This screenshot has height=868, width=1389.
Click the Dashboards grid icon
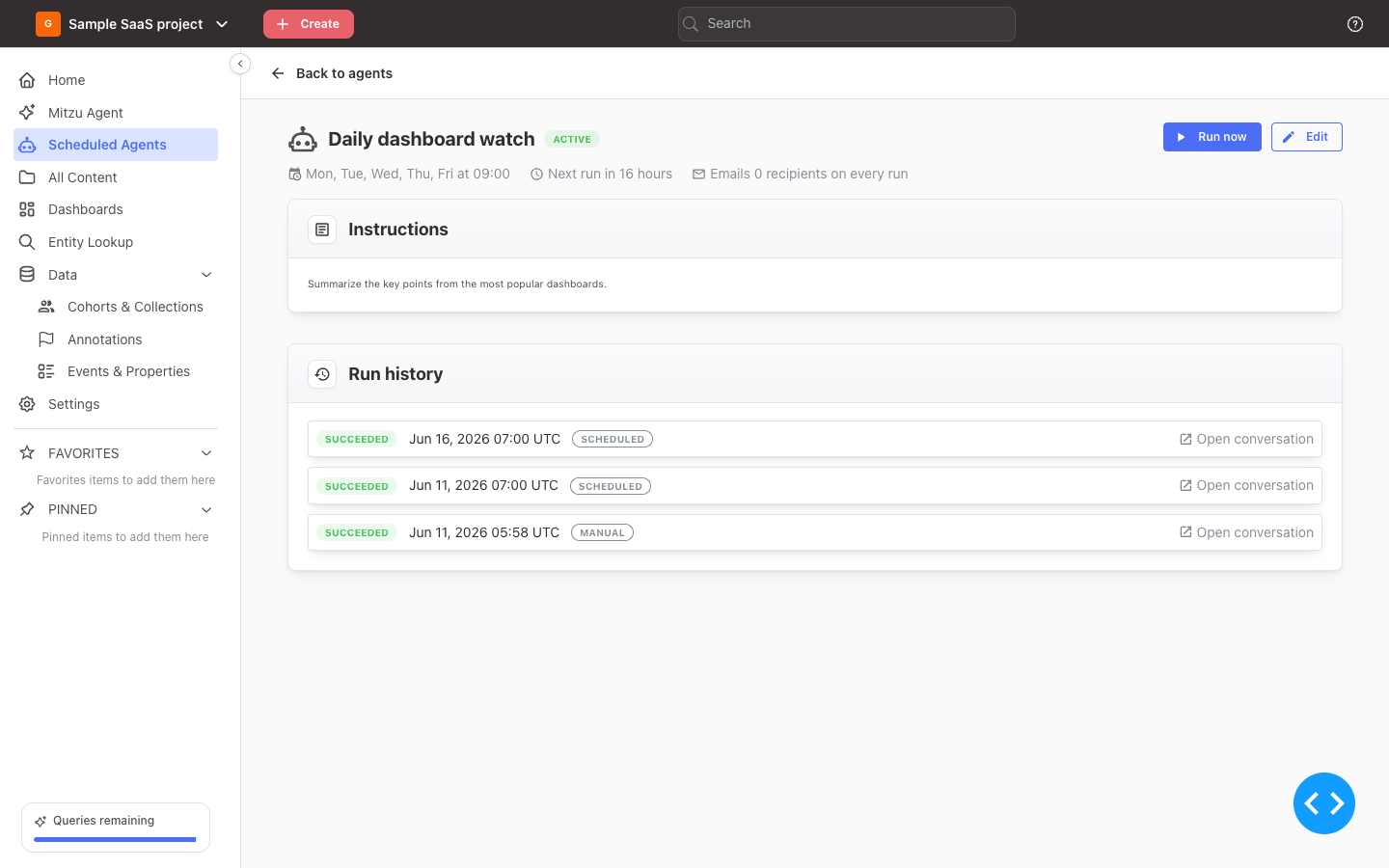[27, 209]
